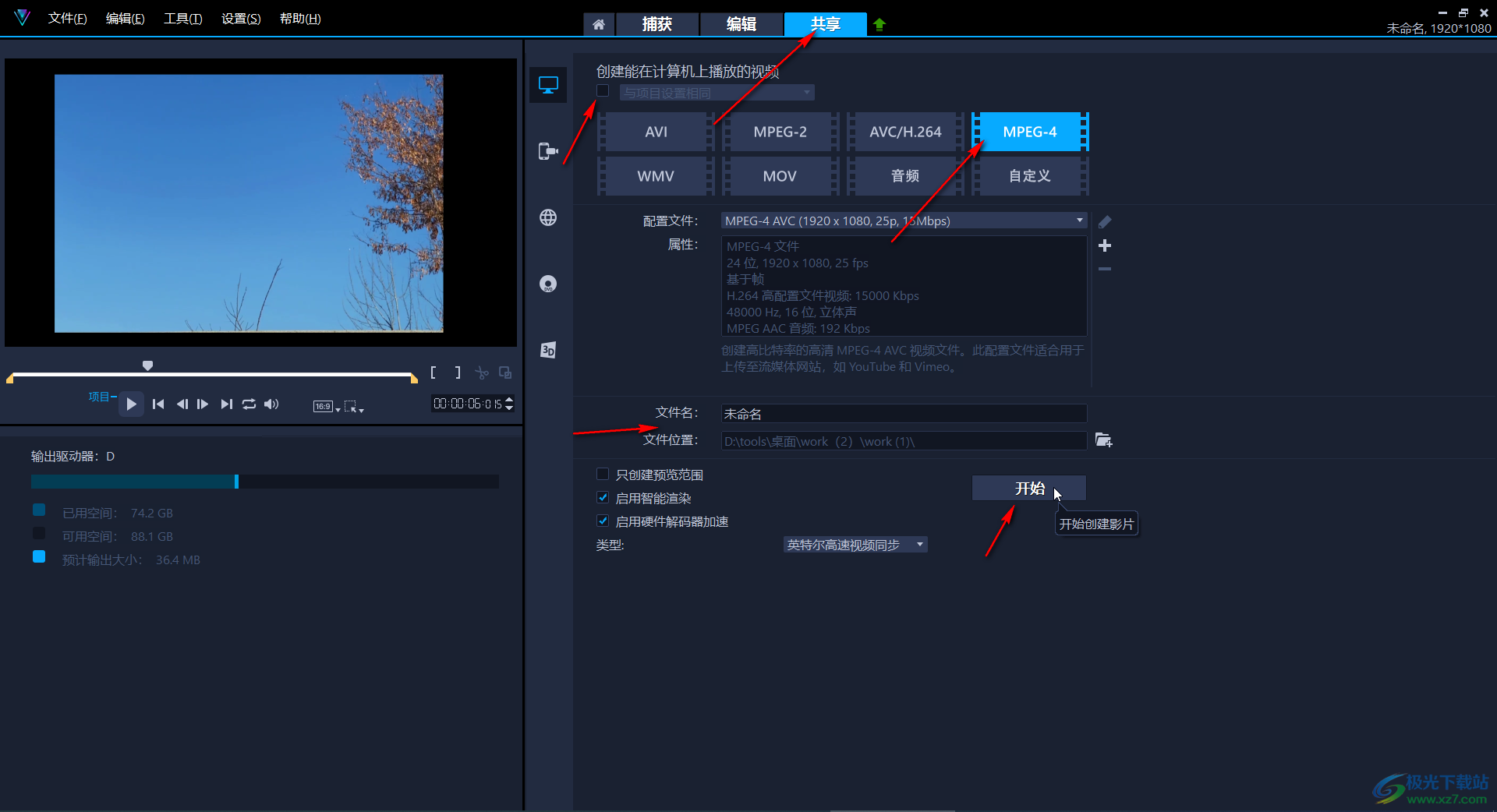Click the 文件位置 file location field

[904, 441]
